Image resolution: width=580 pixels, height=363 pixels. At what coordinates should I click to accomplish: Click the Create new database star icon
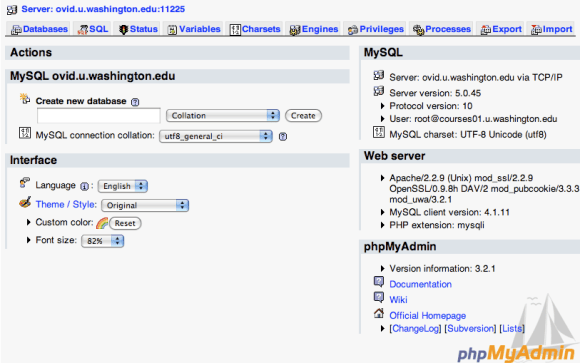(25, 99)
